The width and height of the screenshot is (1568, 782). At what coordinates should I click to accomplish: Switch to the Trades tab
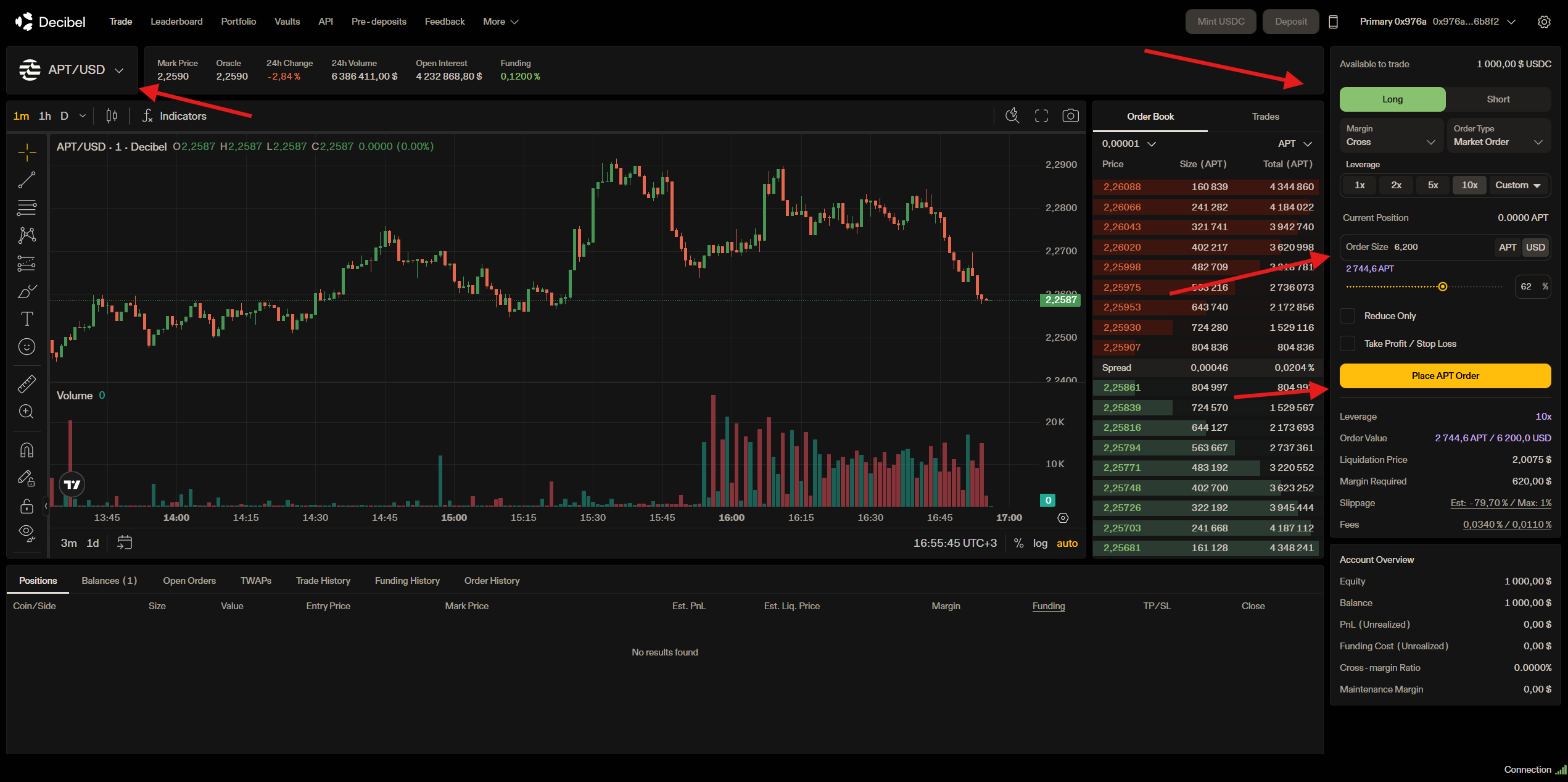tap(1265, 117)
